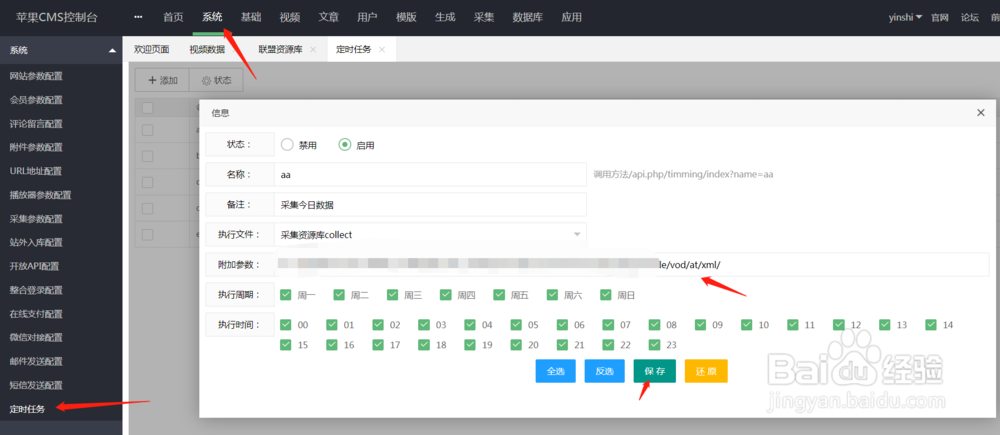The height and width of the screenshot is (435, 1000).
Task: Toggle the 周五 checkbox
Action: (x=499, y=295)
